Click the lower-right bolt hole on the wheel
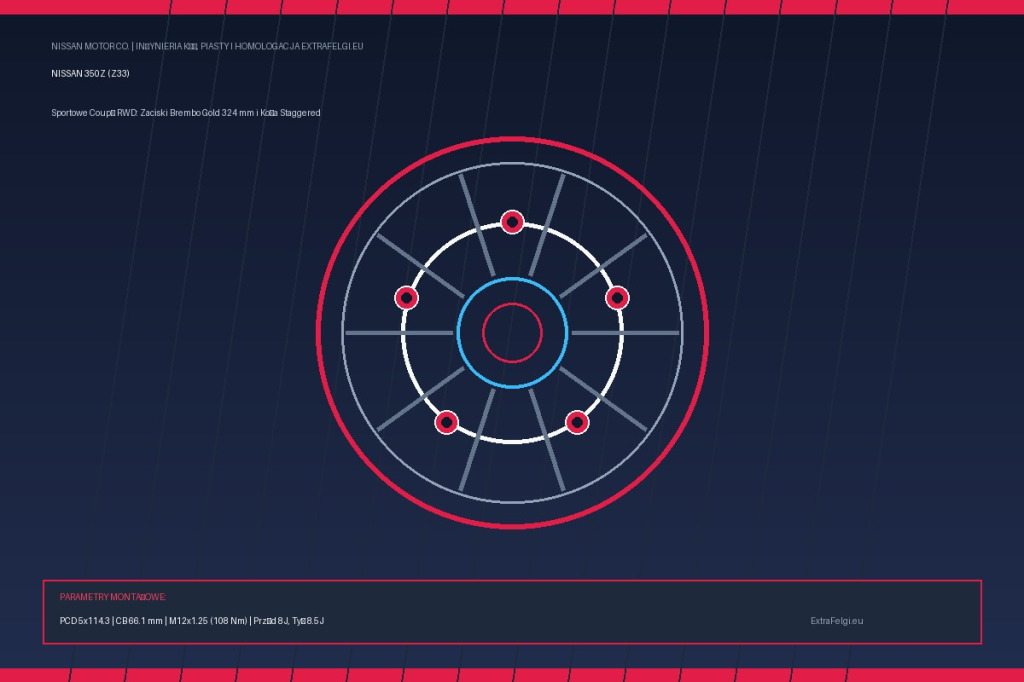Image resolution: width=1024 pixels, height=682 pixels. tap(577, 422)
